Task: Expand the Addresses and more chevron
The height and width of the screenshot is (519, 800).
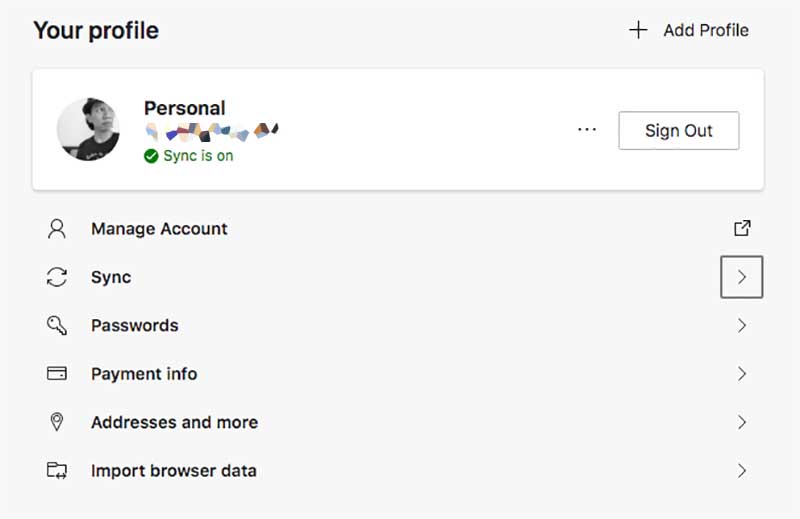Action: [x=742, y=422]
